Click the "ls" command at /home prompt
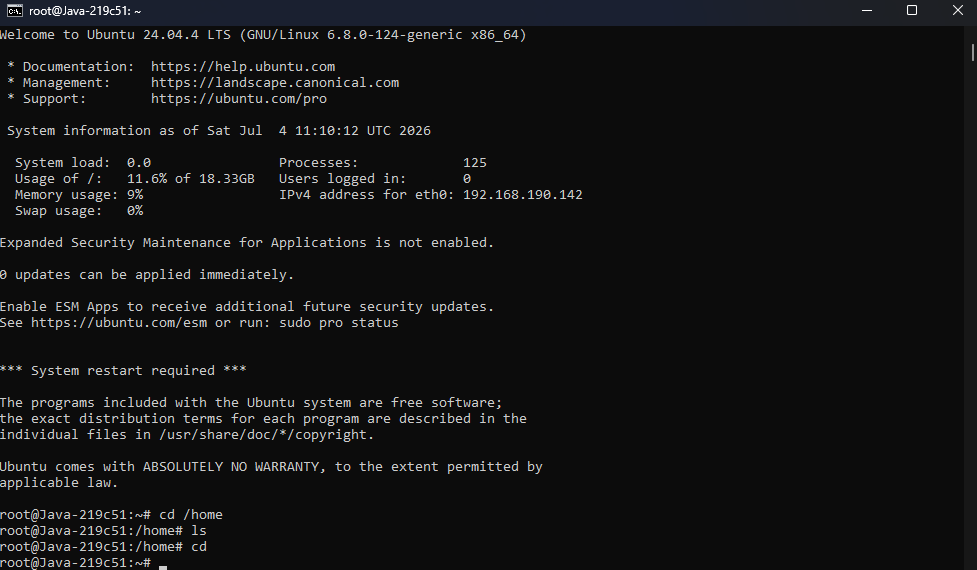977x570 pixels. coord(199,531)
